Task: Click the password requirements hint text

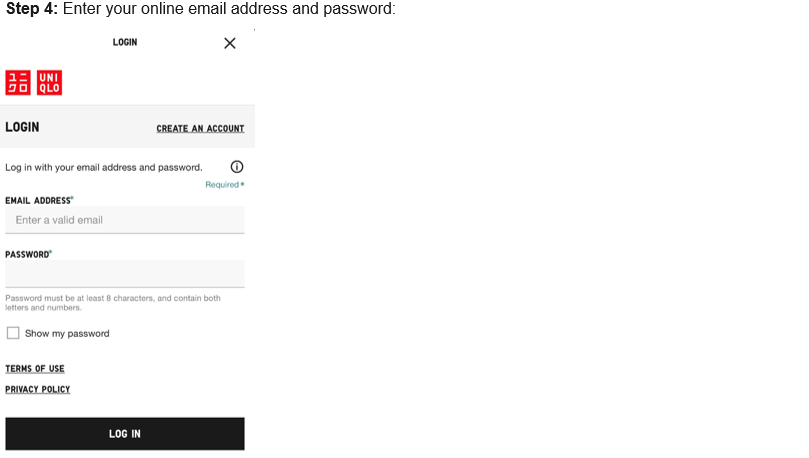Action: (113, 302)
